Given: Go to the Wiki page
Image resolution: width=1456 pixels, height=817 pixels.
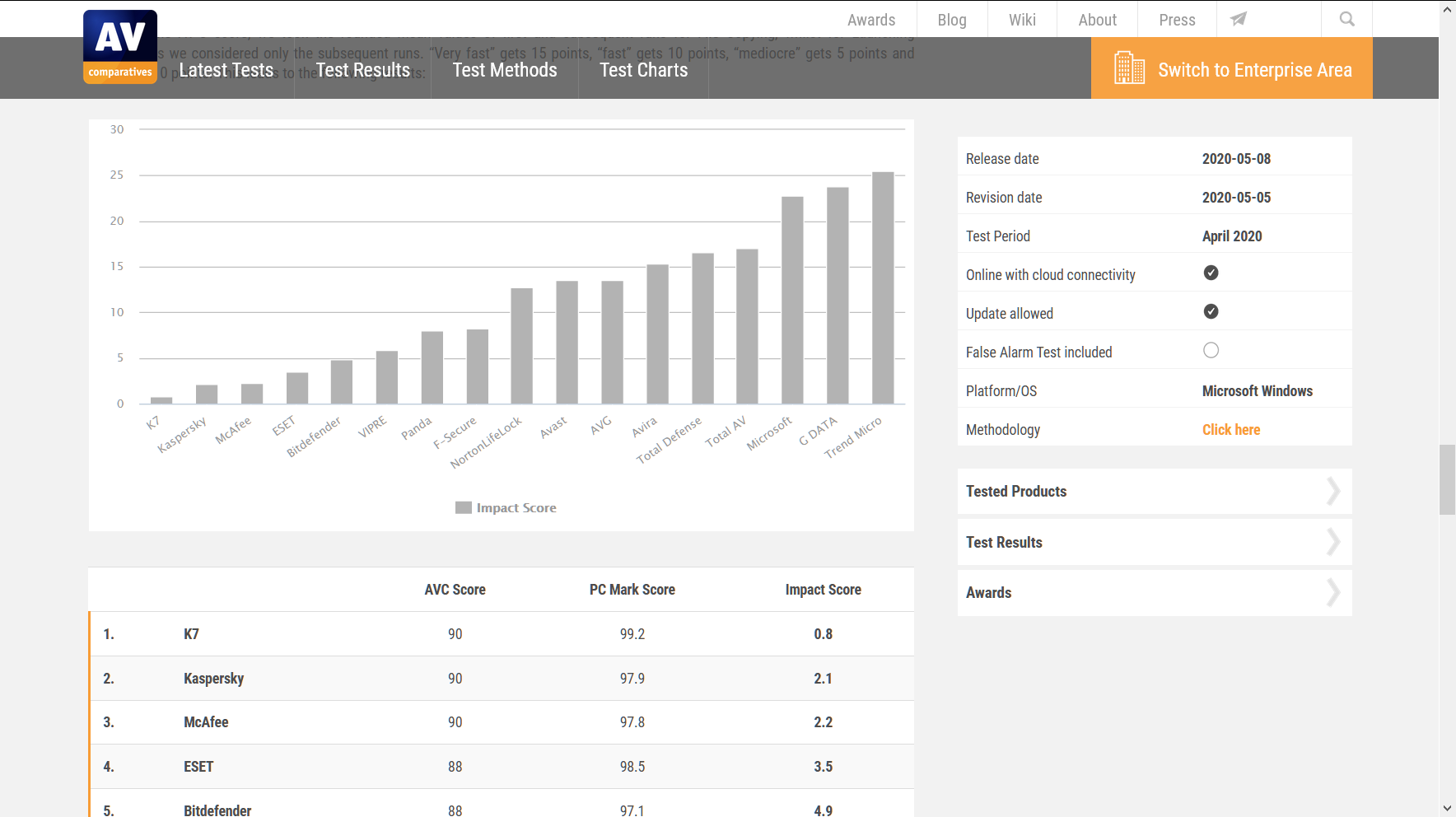Looking at the screenshot, I should [1022, 20].
